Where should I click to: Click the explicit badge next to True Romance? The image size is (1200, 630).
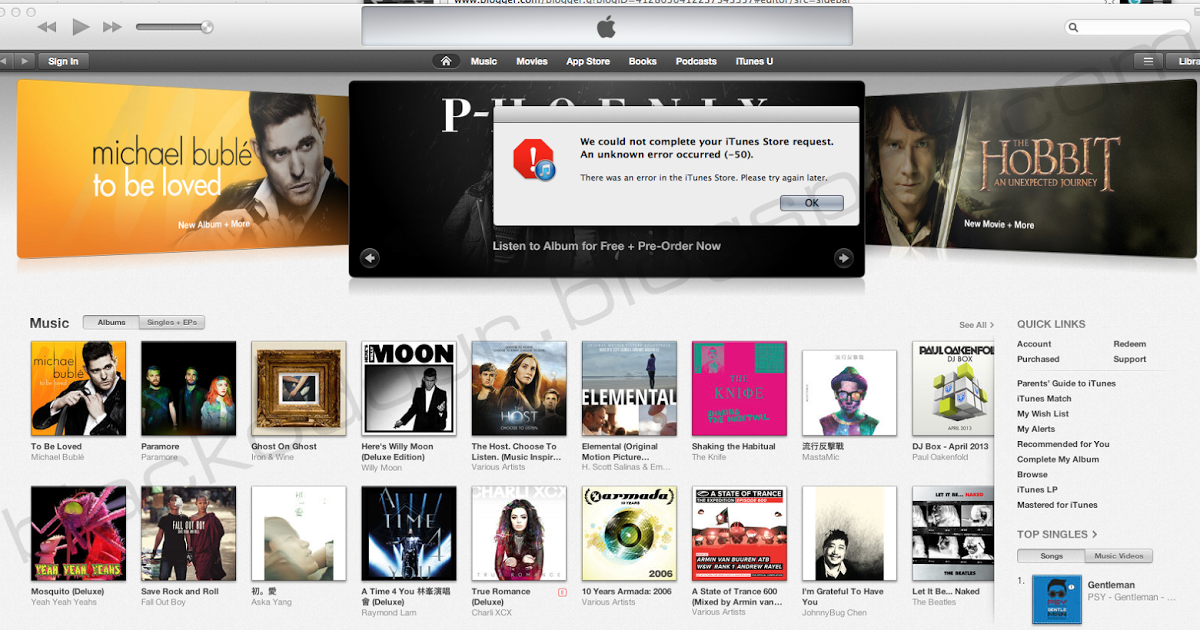click(x=562, y=592)
